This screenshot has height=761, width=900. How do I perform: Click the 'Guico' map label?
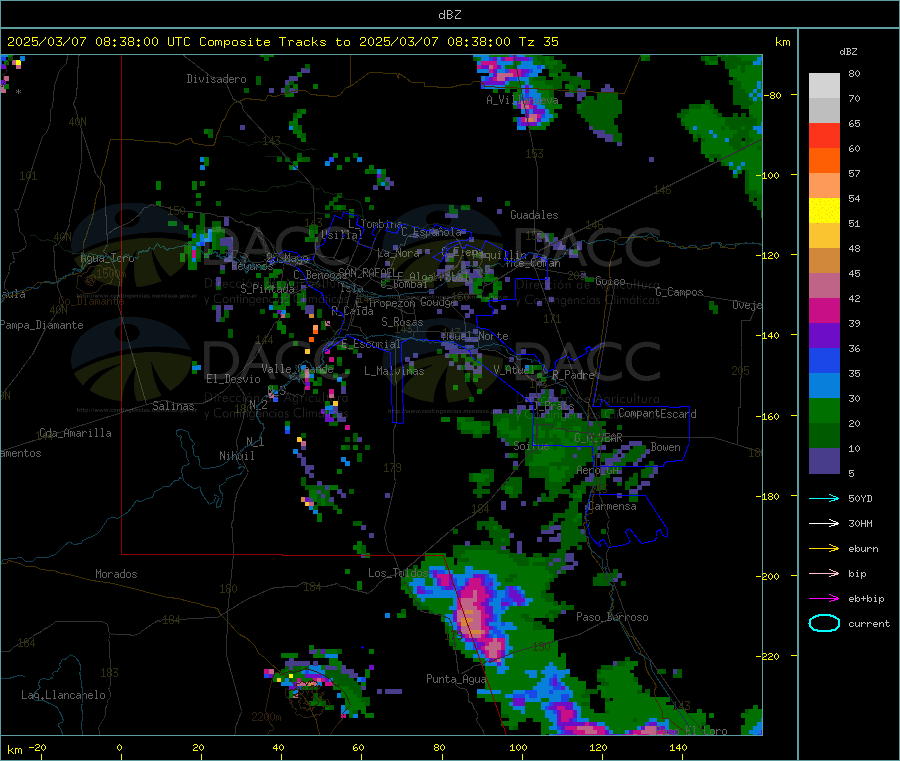pos(610,281)
